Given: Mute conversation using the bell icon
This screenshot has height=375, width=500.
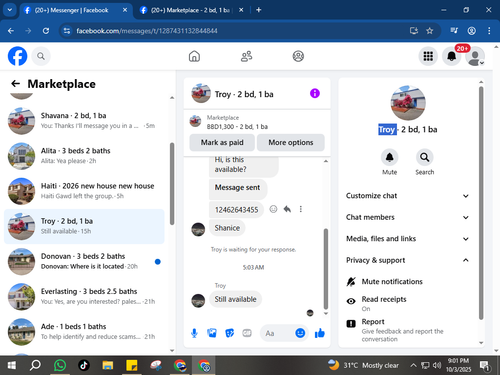Looking at the screenshot, I should click(x=389, y=157).
